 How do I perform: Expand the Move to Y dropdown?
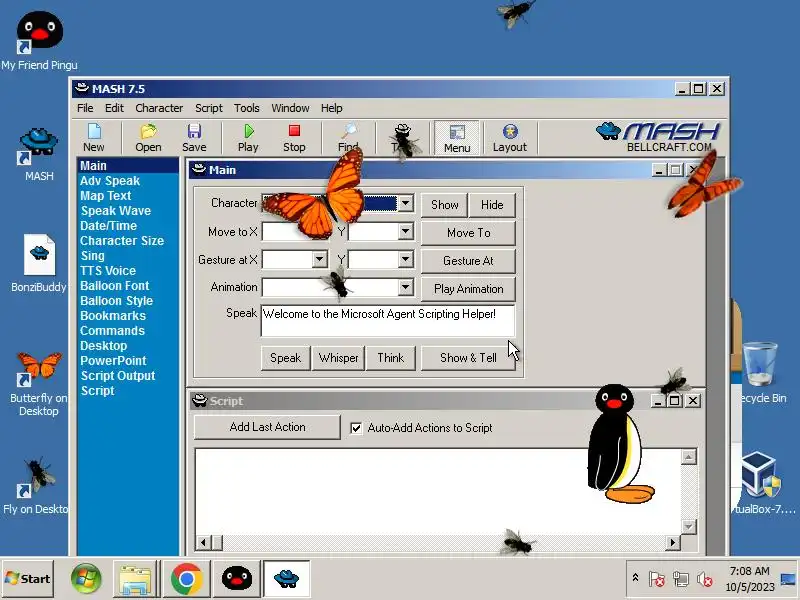(405, 232)
